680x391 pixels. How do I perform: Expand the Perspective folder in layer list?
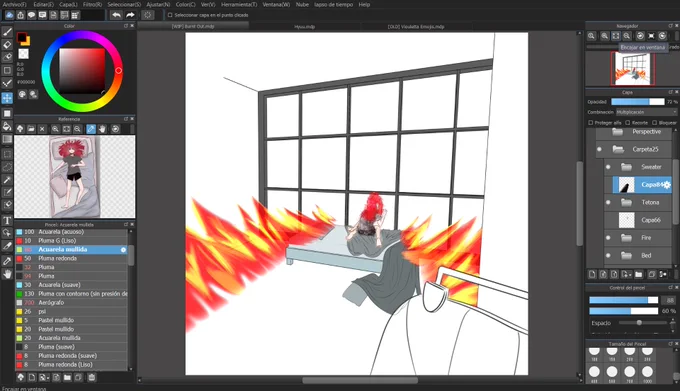618,131
